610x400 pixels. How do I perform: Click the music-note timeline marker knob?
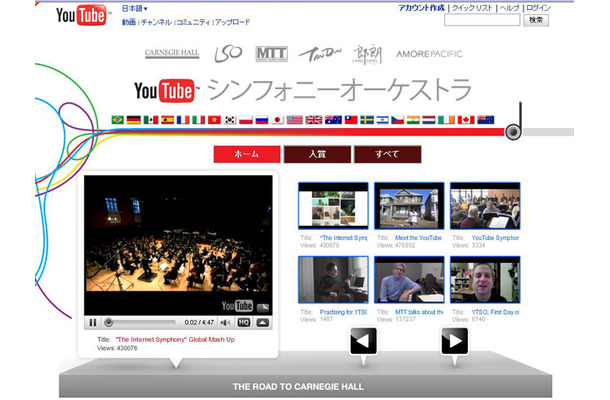pos(513,132)
